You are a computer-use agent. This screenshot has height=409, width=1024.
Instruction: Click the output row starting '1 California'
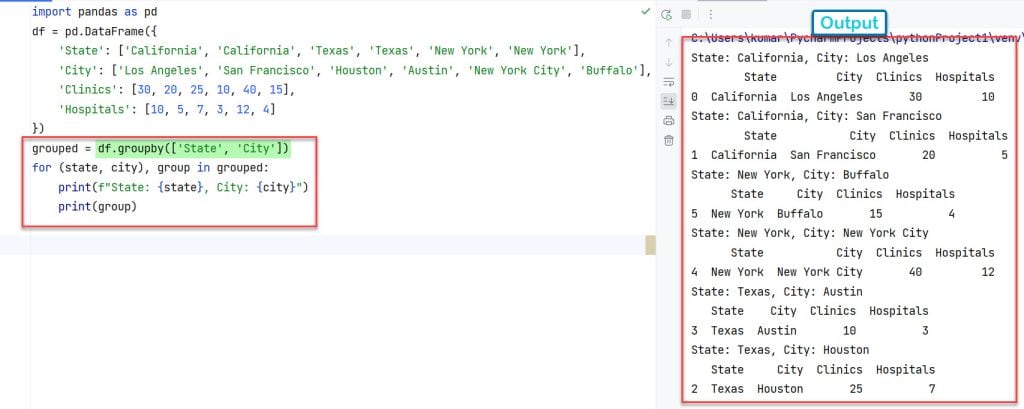(x=849, y=155)
